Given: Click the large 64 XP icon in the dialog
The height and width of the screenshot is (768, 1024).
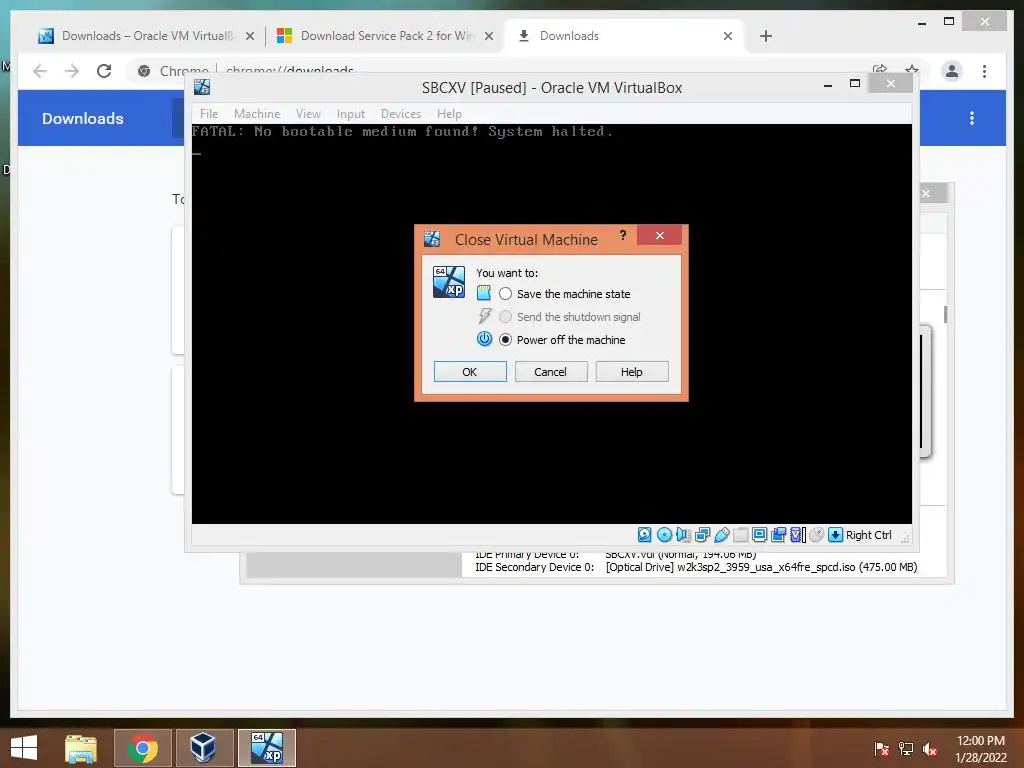Looking at the screenshot, I should point(449,282).
